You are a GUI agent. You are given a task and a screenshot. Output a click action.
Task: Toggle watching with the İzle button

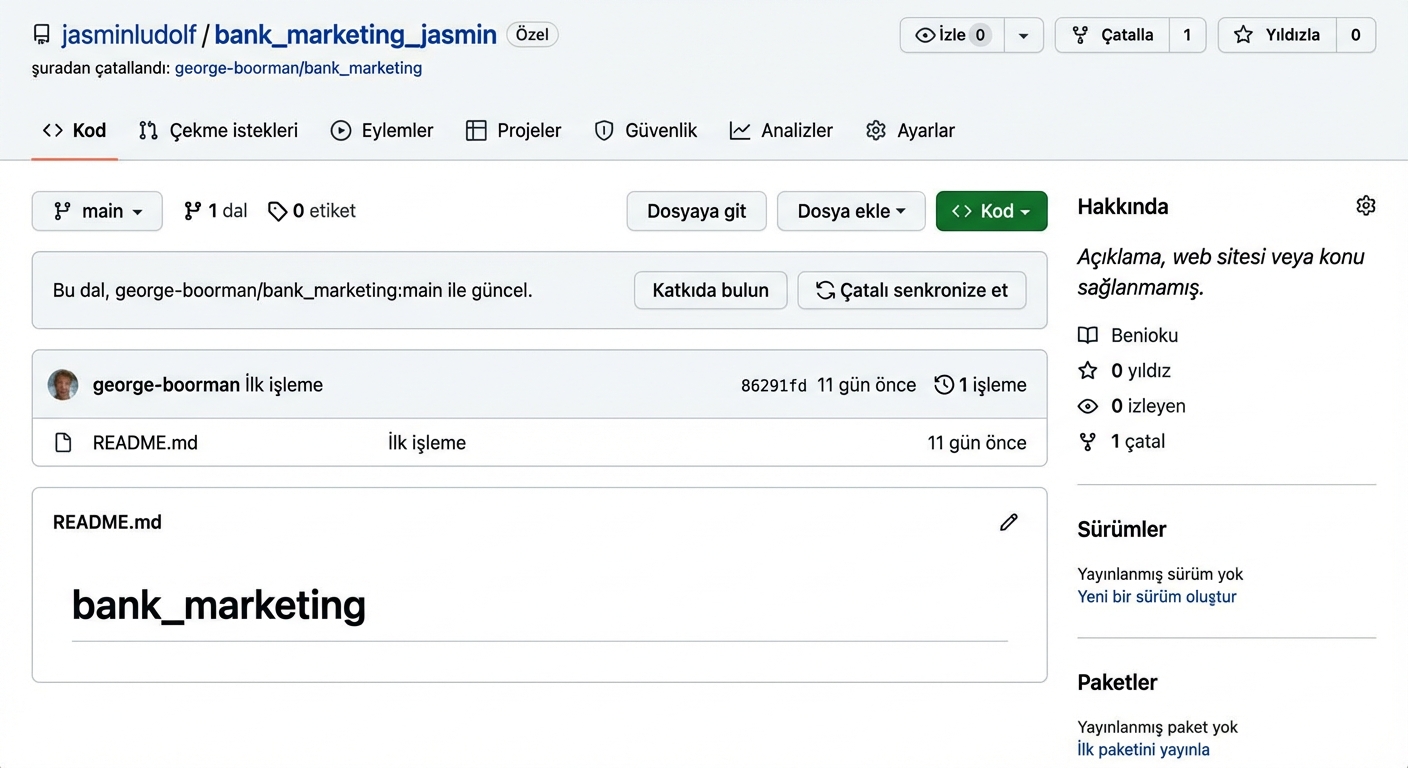[951, 35]
